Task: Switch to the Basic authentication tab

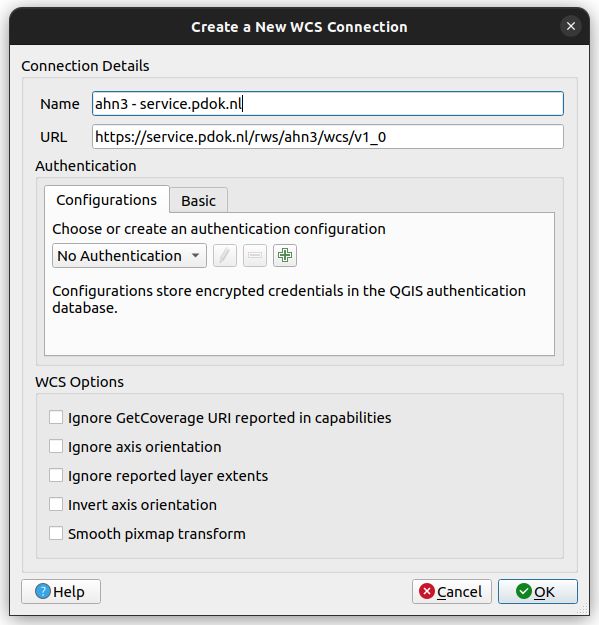Action: (198, 200)
